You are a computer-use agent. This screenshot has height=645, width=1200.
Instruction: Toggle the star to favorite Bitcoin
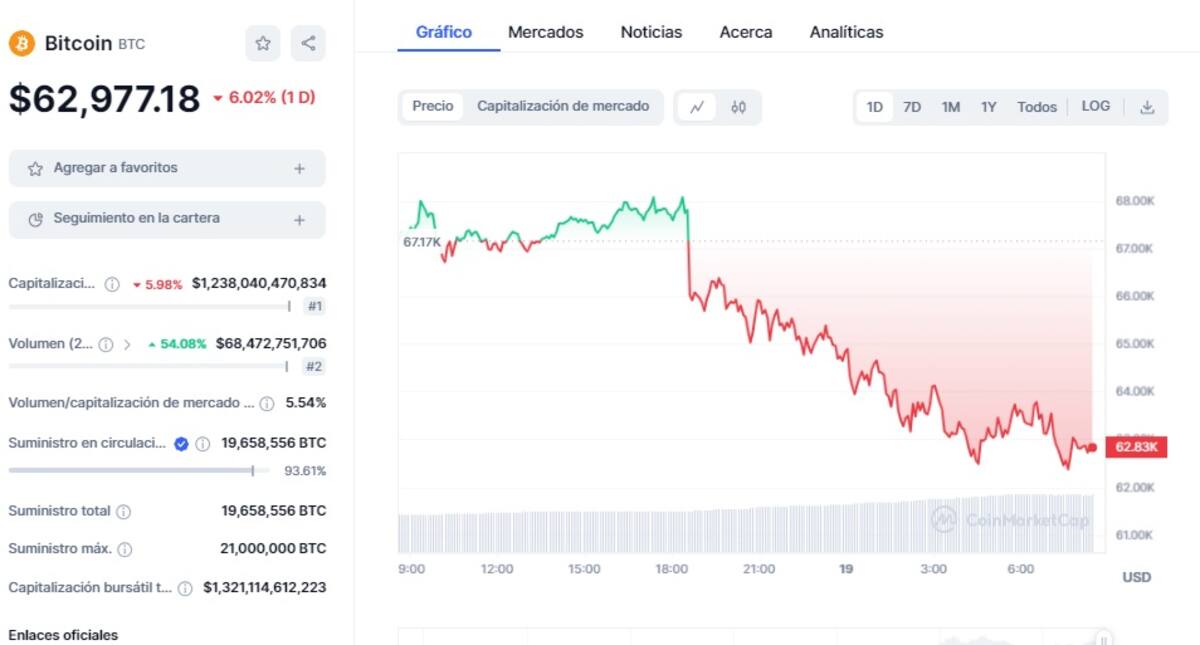coord(262,44)
